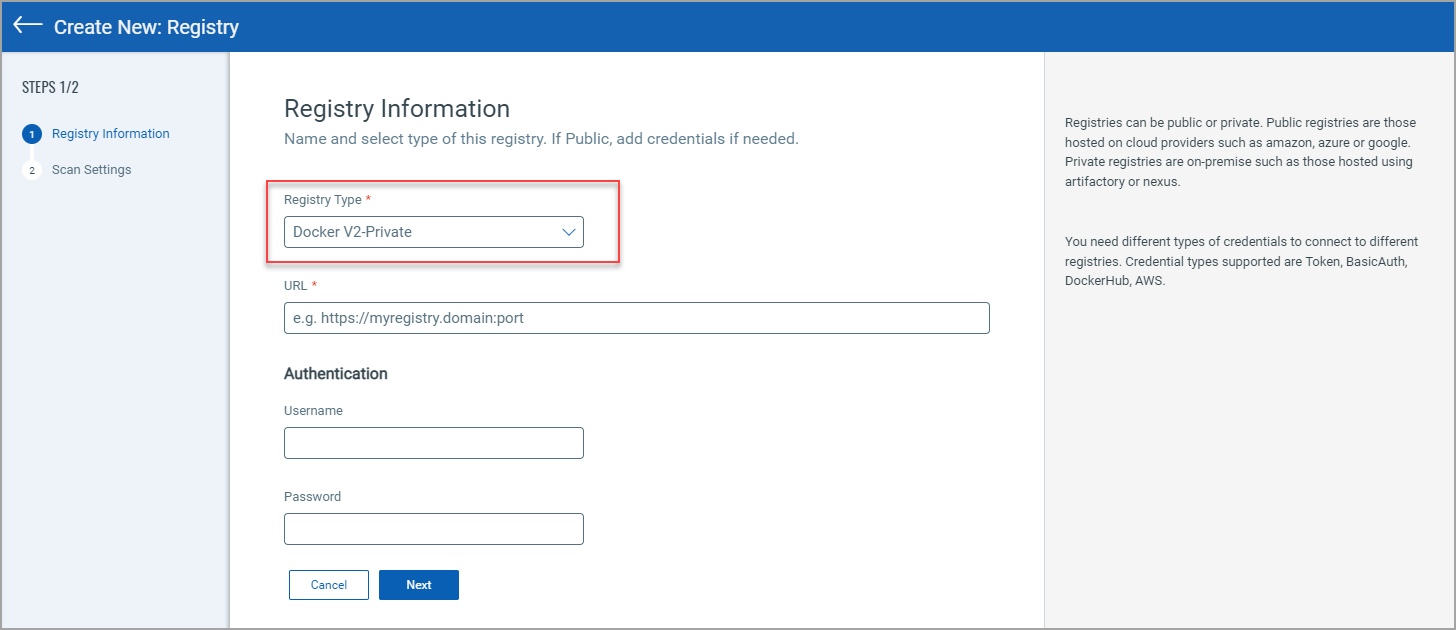
Task: Click the 'Registry Information' main heading
Action: [x=397, y=108]
